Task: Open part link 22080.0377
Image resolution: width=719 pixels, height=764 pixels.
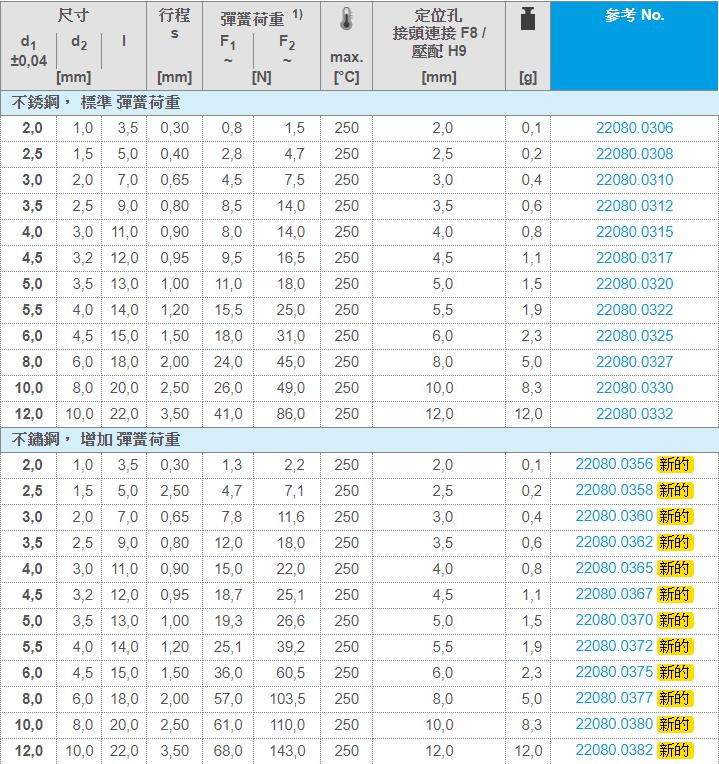Action: point(614,698)
